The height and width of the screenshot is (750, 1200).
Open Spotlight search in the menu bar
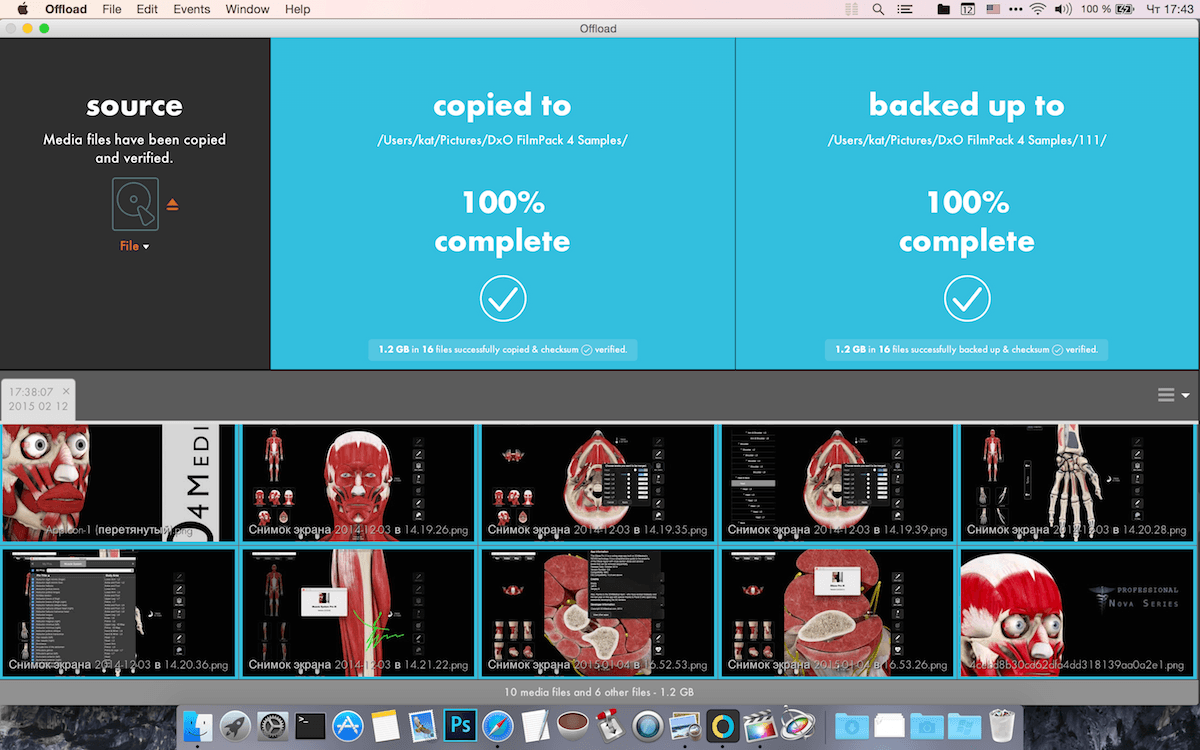[878, 9]
